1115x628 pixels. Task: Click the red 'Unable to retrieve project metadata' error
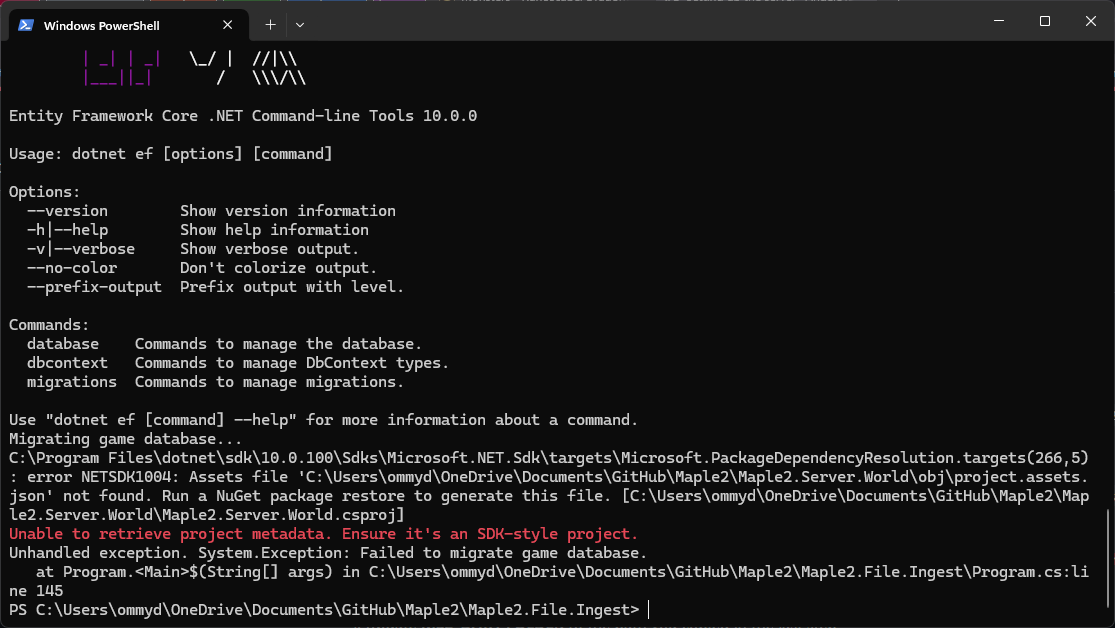(x=323, y=534)
